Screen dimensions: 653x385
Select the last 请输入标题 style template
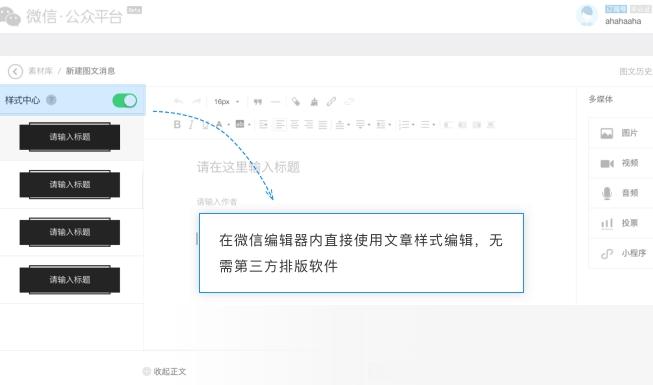pyautogui.click(x=70, y=280)
